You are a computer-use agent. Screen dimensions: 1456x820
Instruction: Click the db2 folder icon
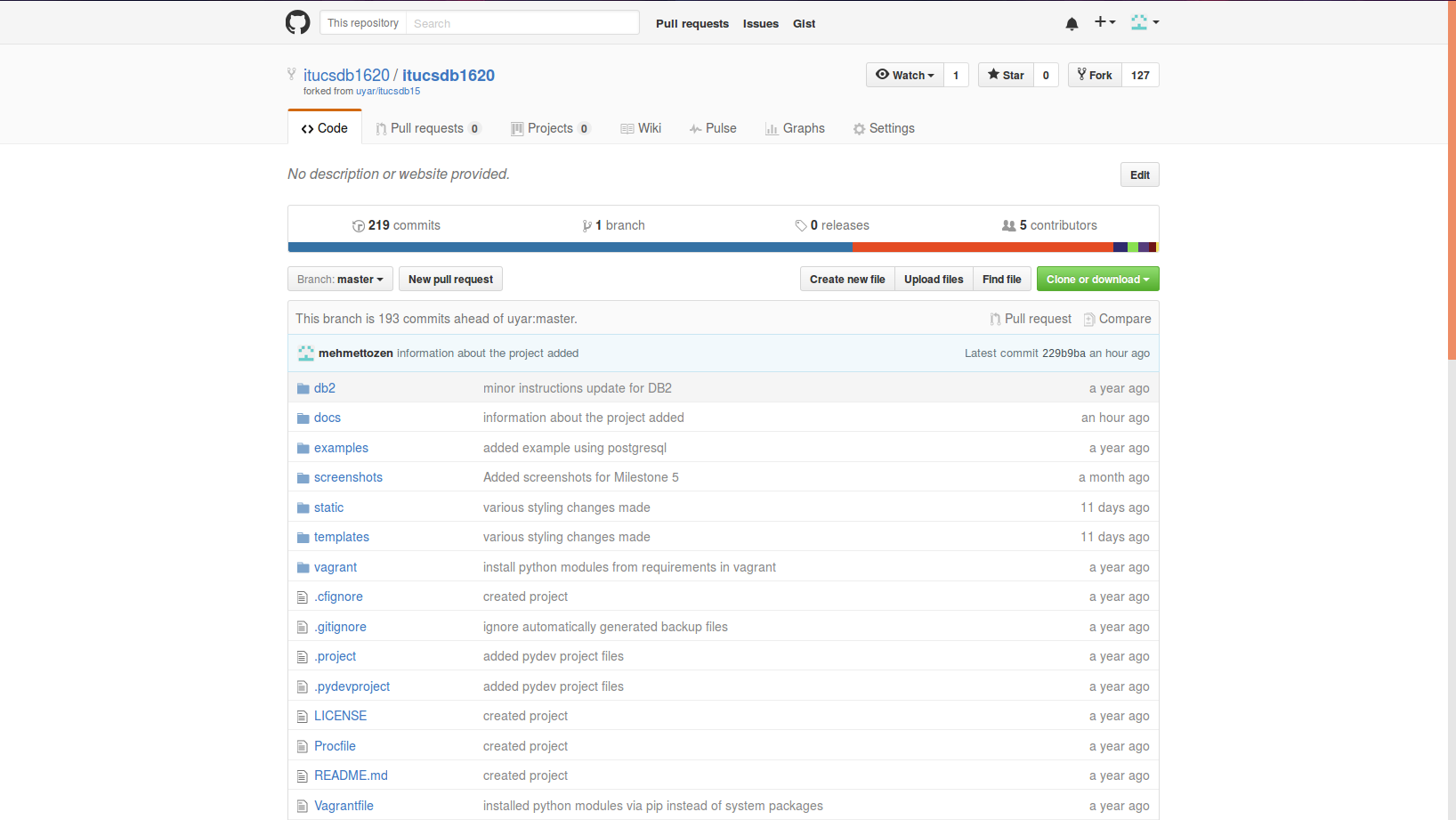(x=303, y=389)
